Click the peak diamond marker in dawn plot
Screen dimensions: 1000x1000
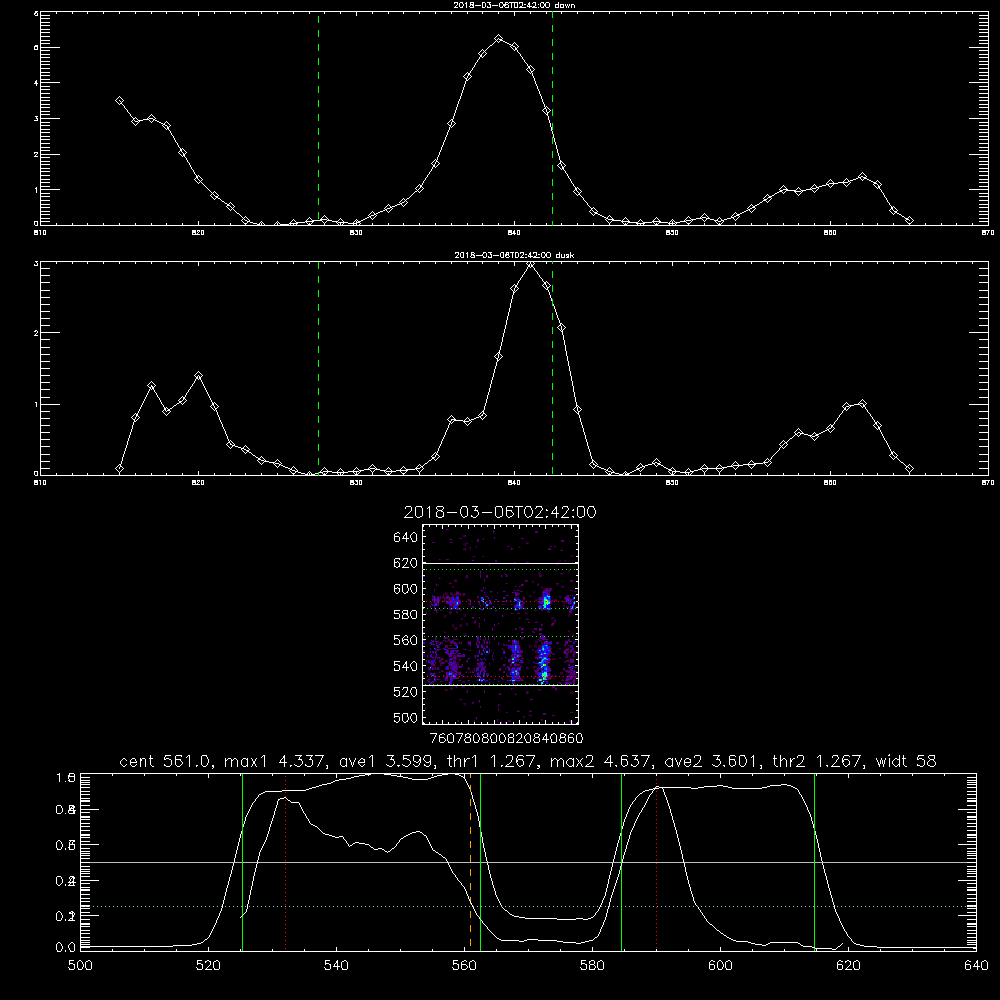pos(499,39)
